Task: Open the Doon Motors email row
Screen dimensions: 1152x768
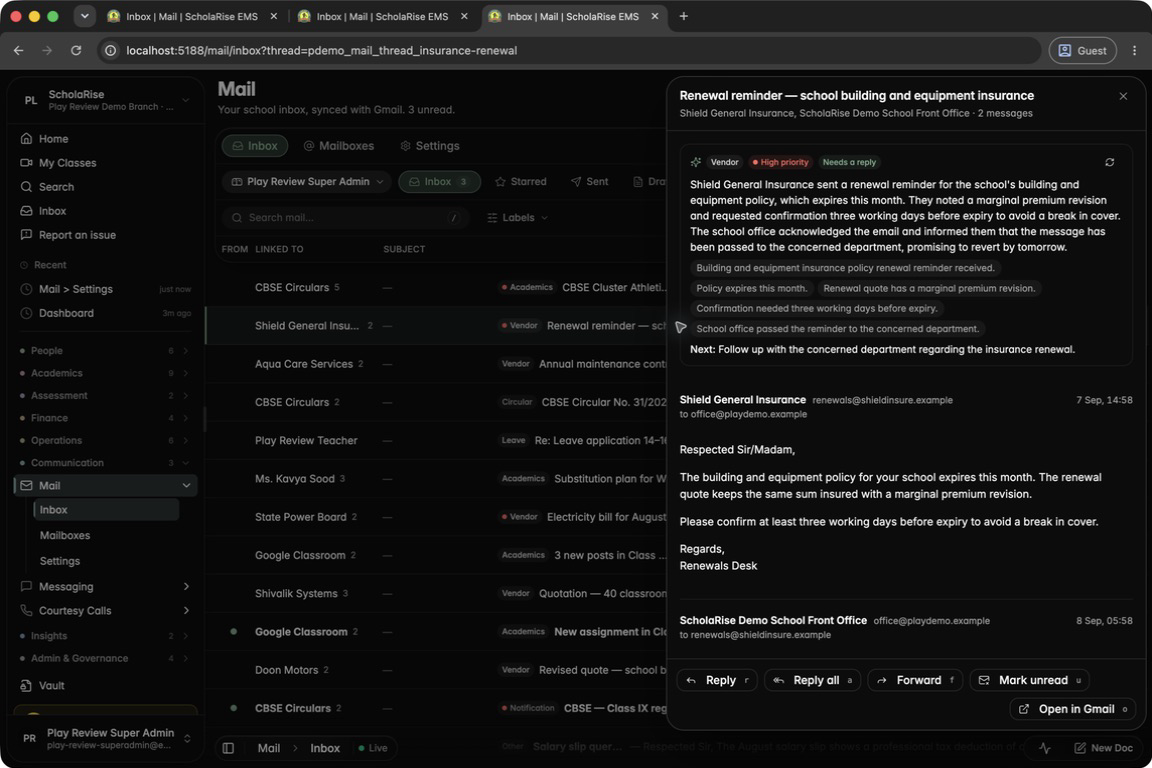Action: [x=438, y=670]
